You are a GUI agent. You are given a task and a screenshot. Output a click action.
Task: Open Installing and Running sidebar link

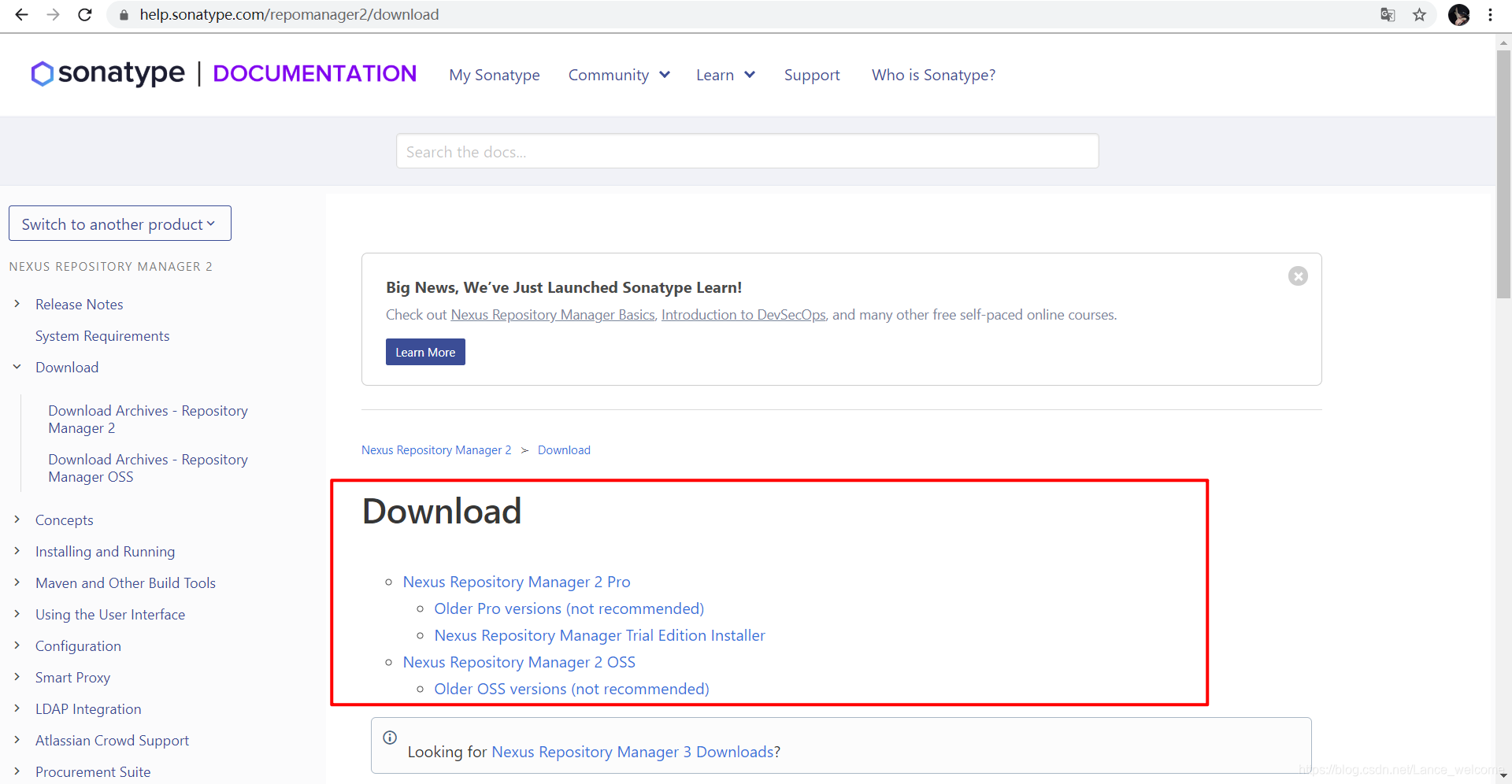106,552
